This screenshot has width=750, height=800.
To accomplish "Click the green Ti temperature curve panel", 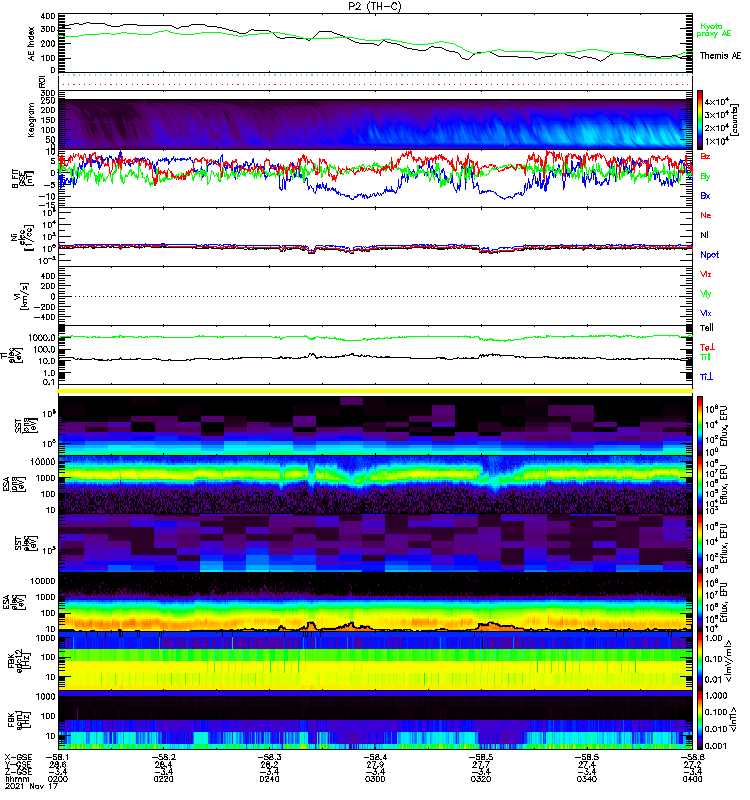I will [376, 355].
